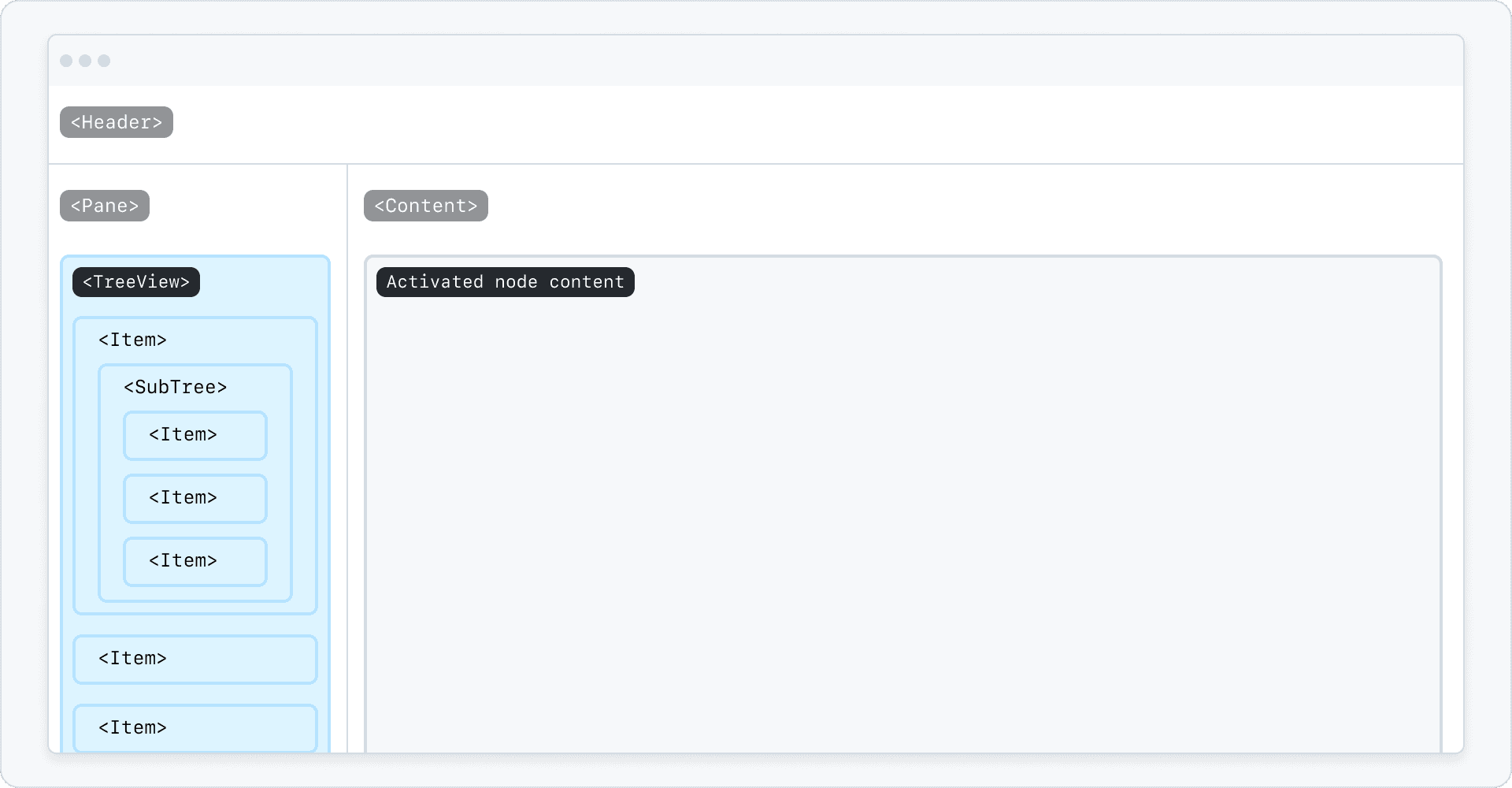Viewport: 1512px width, 788px height.
Task: Select the third Item inside SubTree
Action: (195, 561)
